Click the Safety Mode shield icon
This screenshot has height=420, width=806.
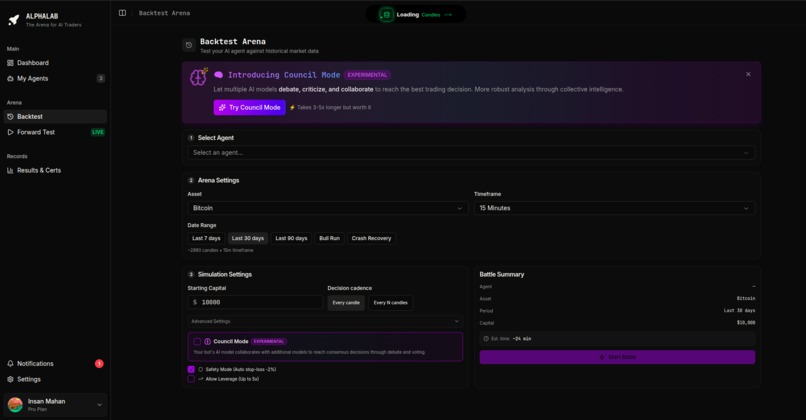(x=200, y=369)
